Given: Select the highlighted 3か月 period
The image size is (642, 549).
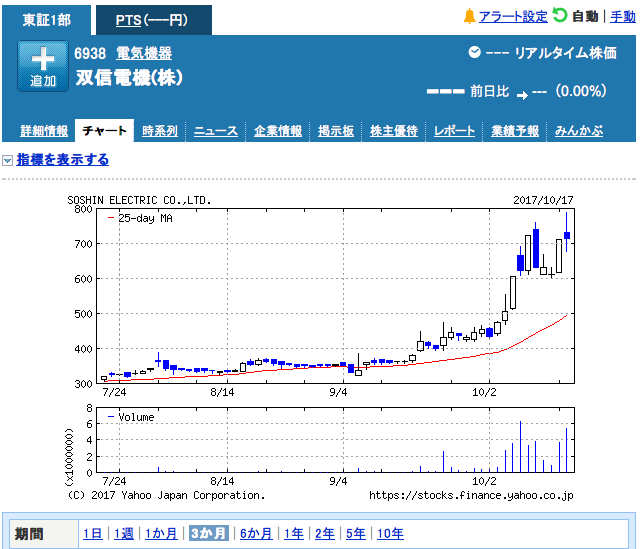Looking at the screenshot, I should (208, 533).
